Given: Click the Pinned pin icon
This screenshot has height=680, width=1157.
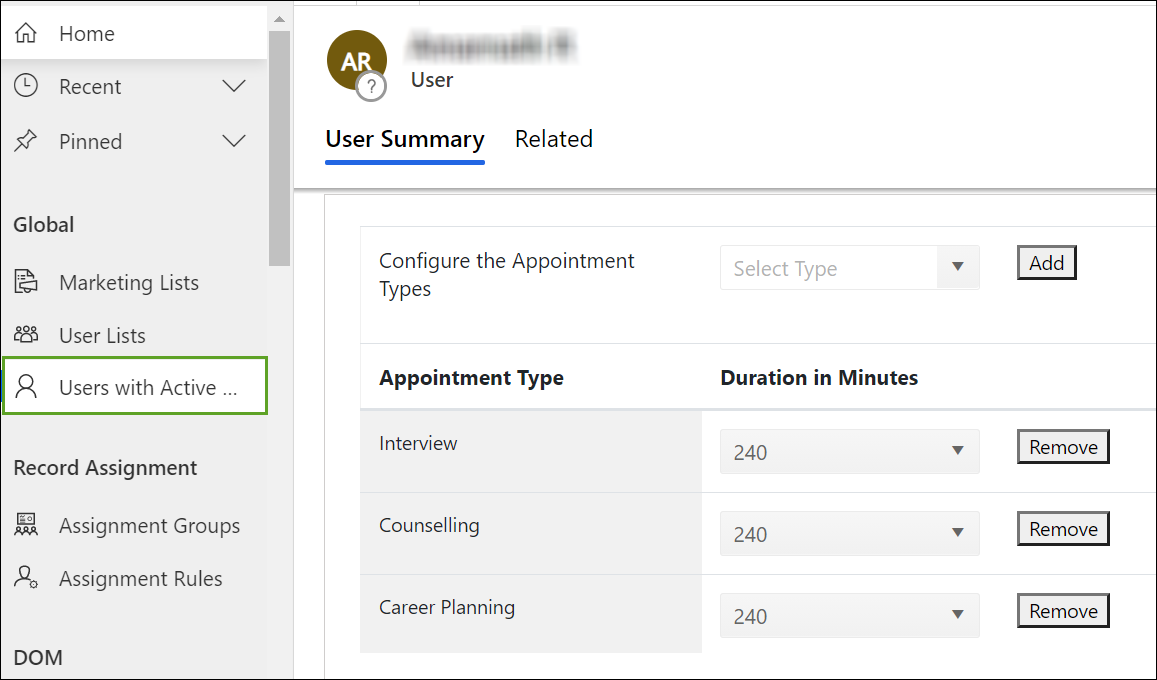Looking at the screenshot, I should point(26,141).
